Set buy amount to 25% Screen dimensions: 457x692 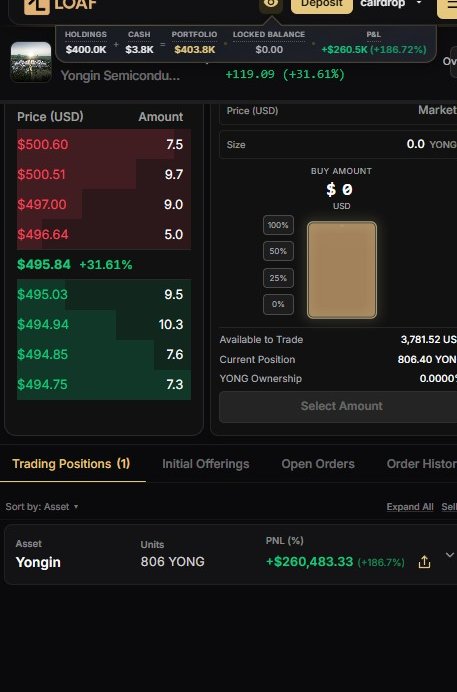click(278, 278)
